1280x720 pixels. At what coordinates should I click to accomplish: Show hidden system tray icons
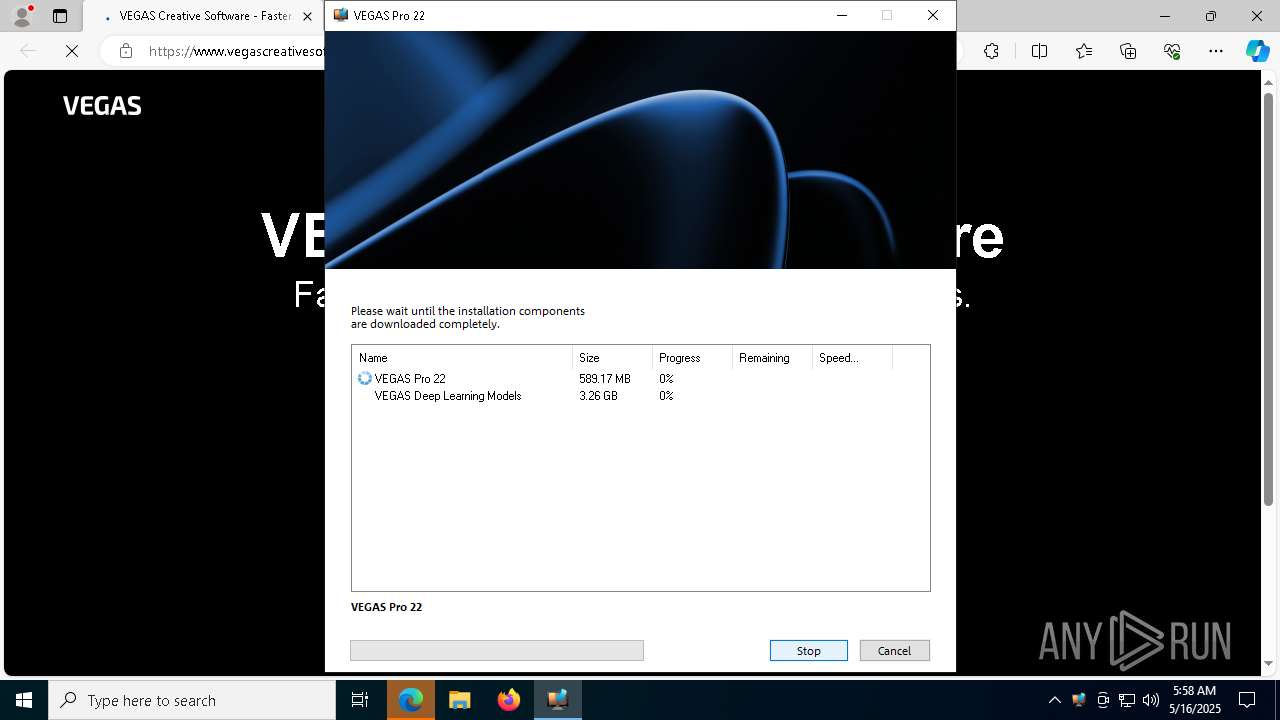pyautogui.click(x=1054, y=700)
